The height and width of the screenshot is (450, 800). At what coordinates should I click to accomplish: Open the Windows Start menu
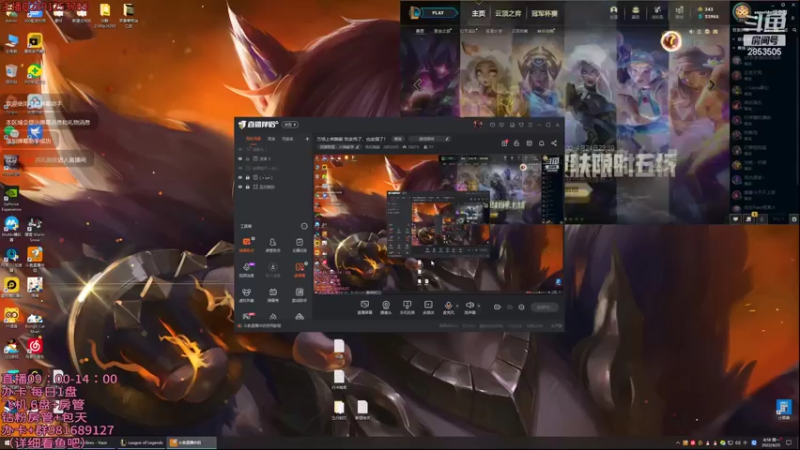pyautogui.click(x=7, y=443)
